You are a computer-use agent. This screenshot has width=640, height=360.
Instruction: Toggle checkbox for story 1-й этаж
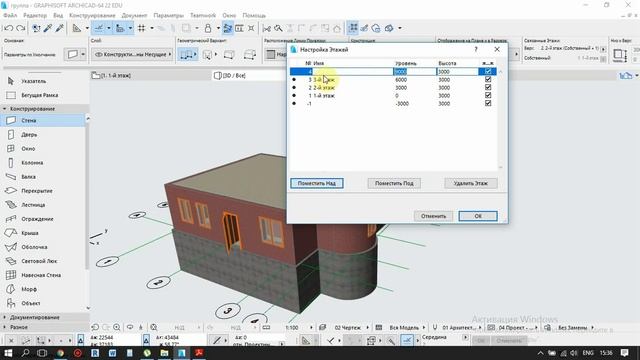pyautogui.click(x=488, y=95)
